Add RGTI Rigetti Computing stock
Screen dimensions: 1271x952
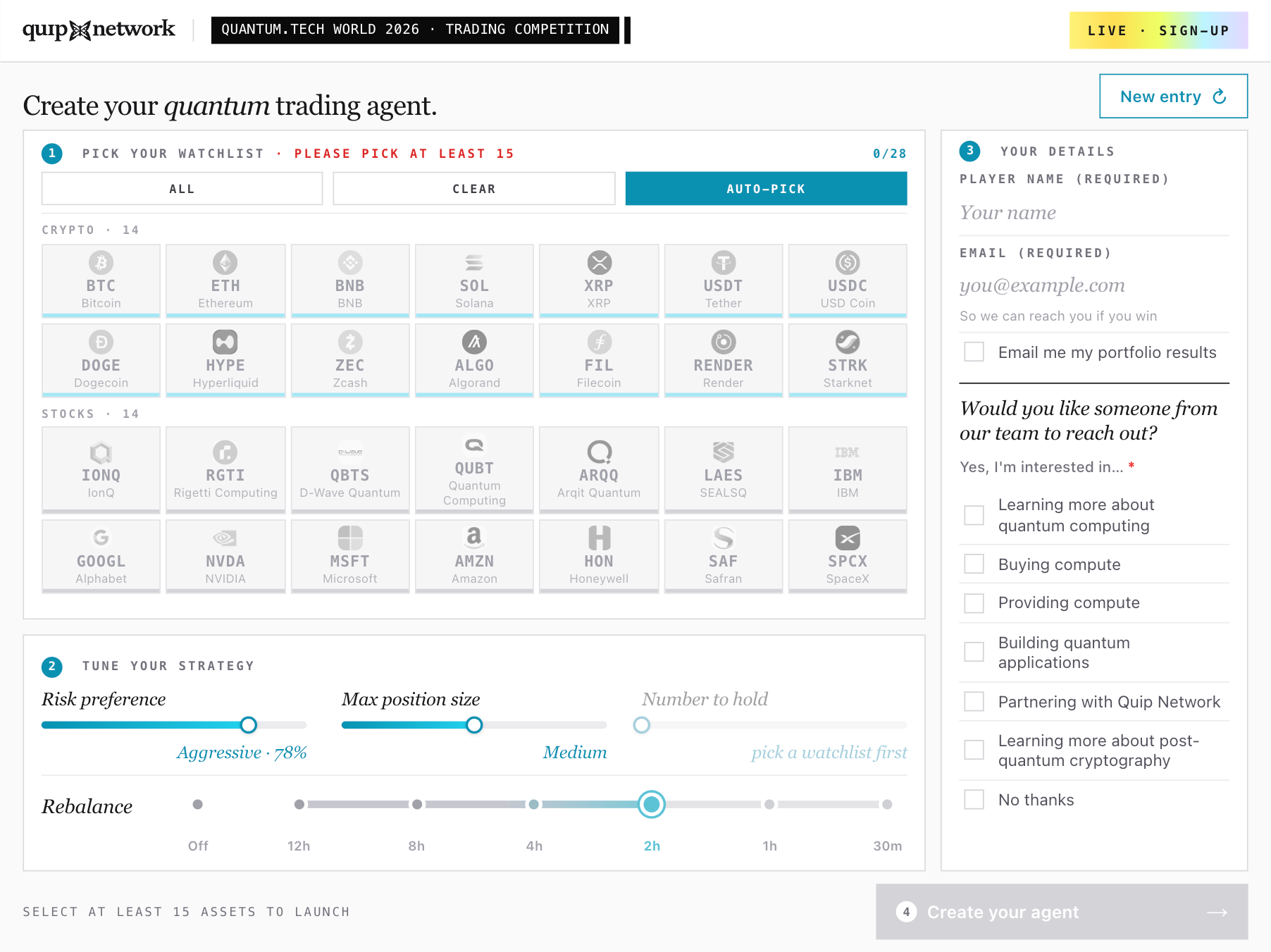225,470
